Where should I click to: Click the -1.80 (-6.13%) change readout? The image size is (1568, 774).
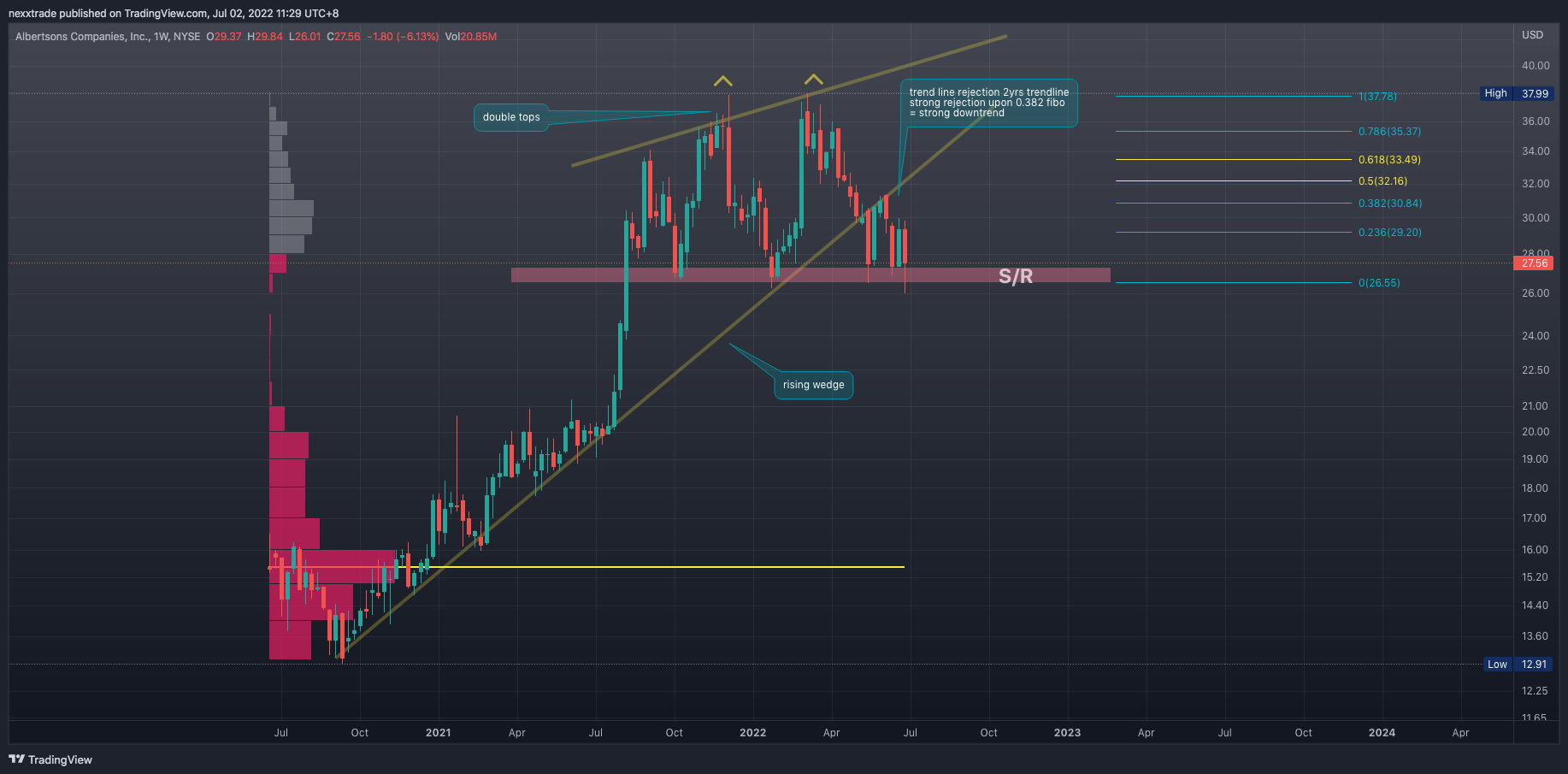pyautogui.click(x=403, y=37)
